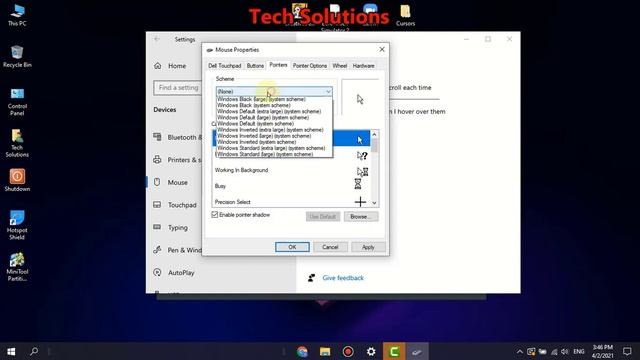Open the MiniTool Partition desktop shortcut
The height and width of the screenshot is (360, 640).
tap(17, 267)
